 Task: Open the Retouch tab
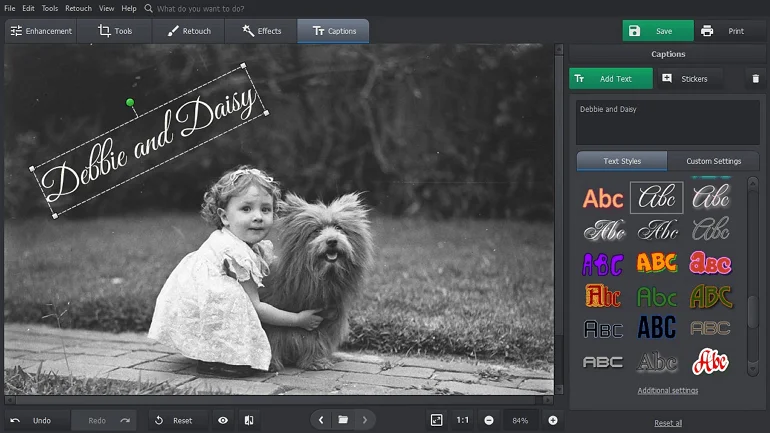(189, 31)
